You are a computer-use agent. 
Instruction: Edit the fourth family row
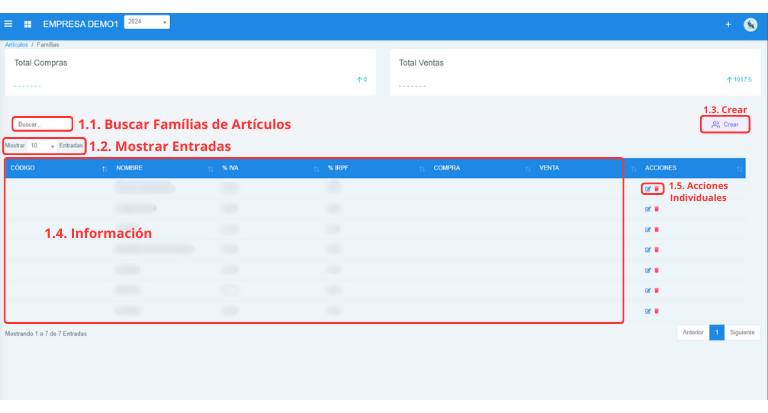tap(648, 250)
